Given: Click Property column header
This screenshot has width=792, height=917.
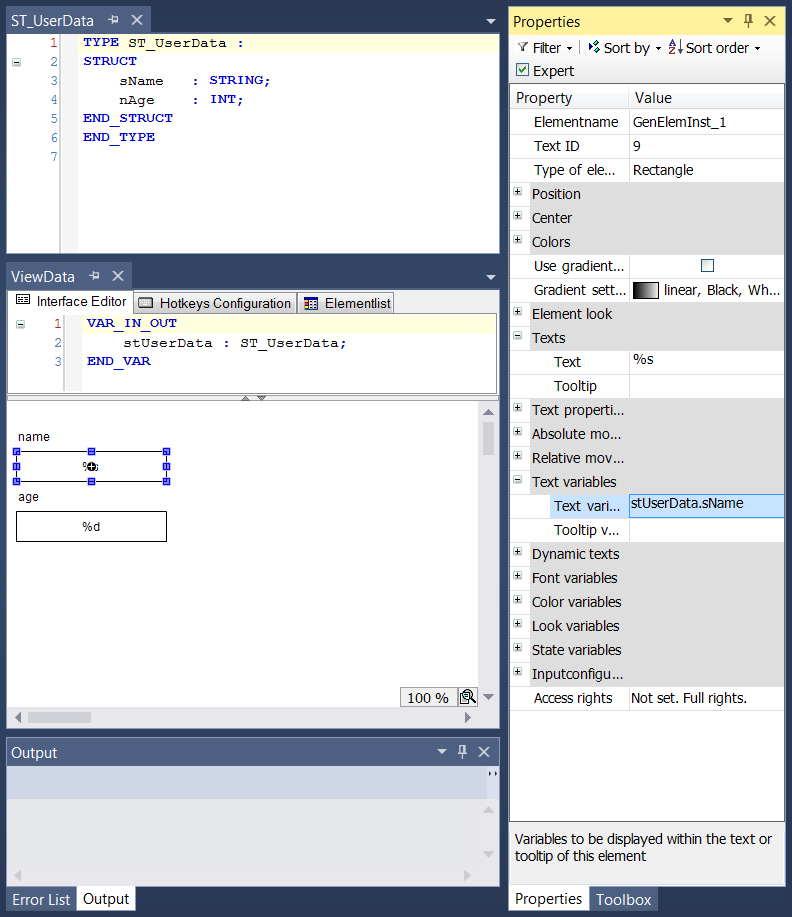Looking at the screenshot, I should [x=570, y=98].
